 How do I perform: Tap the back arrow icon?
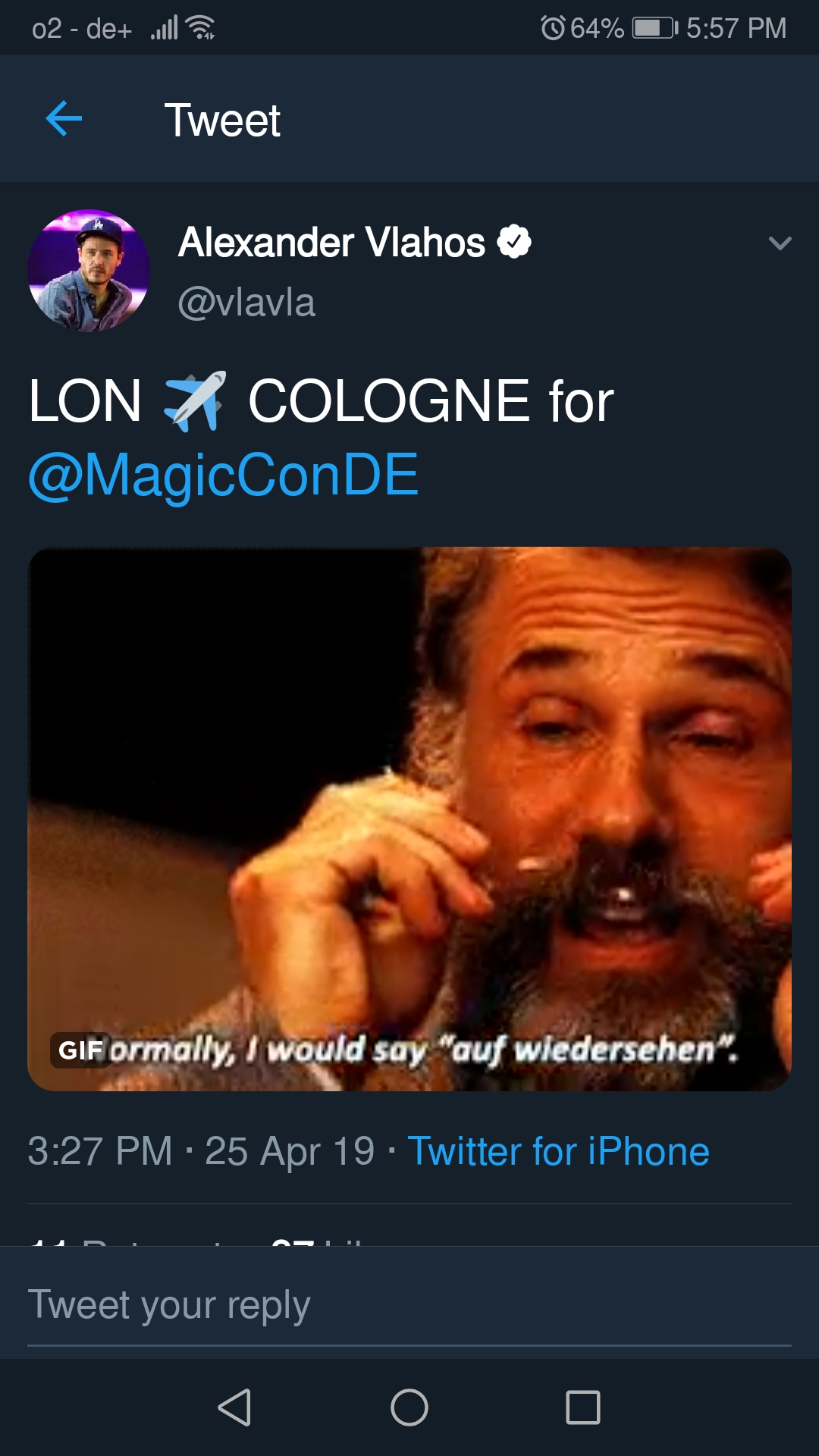(64, 119)
